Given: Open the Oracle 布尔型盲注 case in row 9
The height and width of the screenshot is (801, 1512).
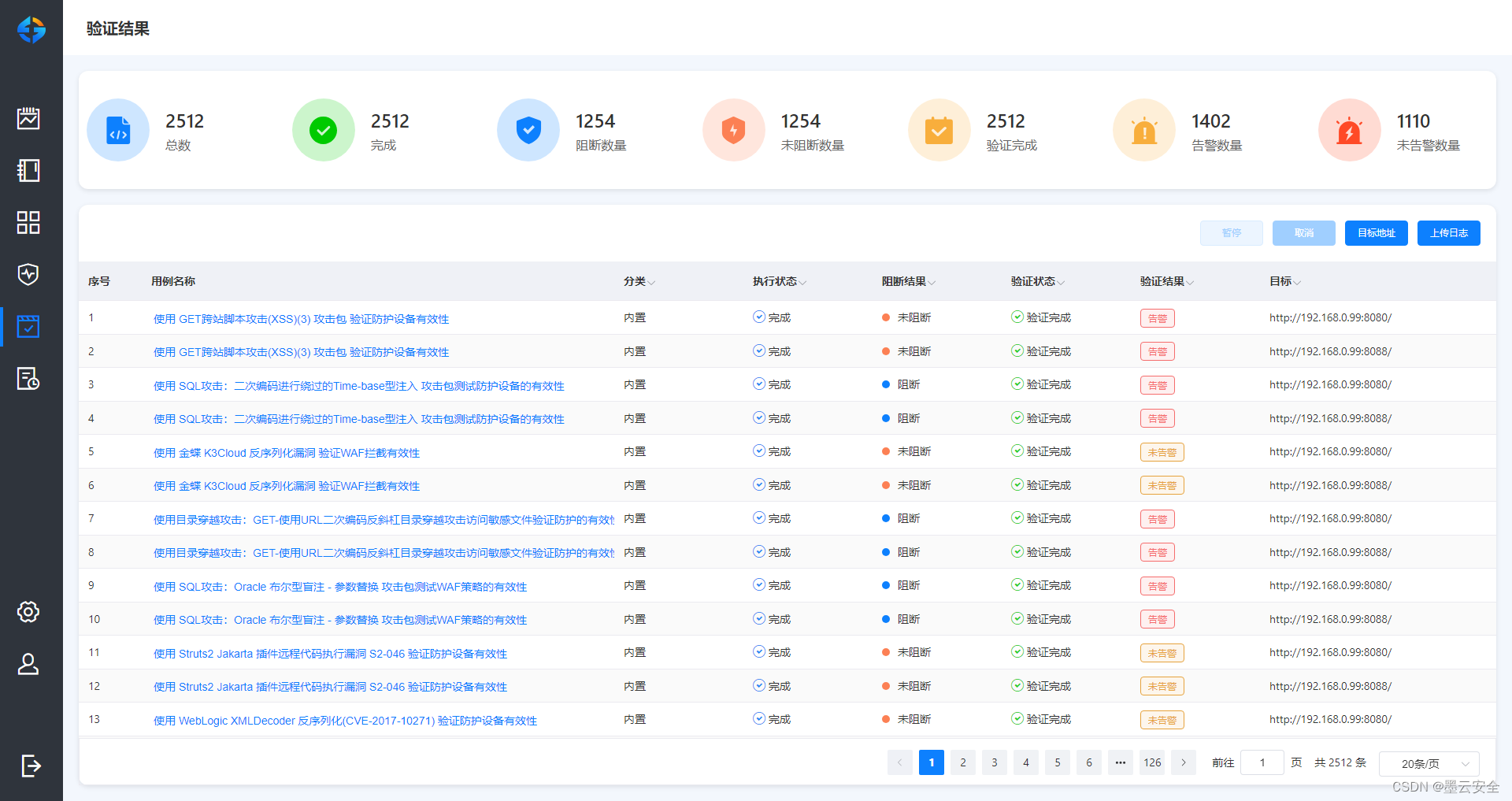Looking at the screenshot, I should tap(340, 587).
